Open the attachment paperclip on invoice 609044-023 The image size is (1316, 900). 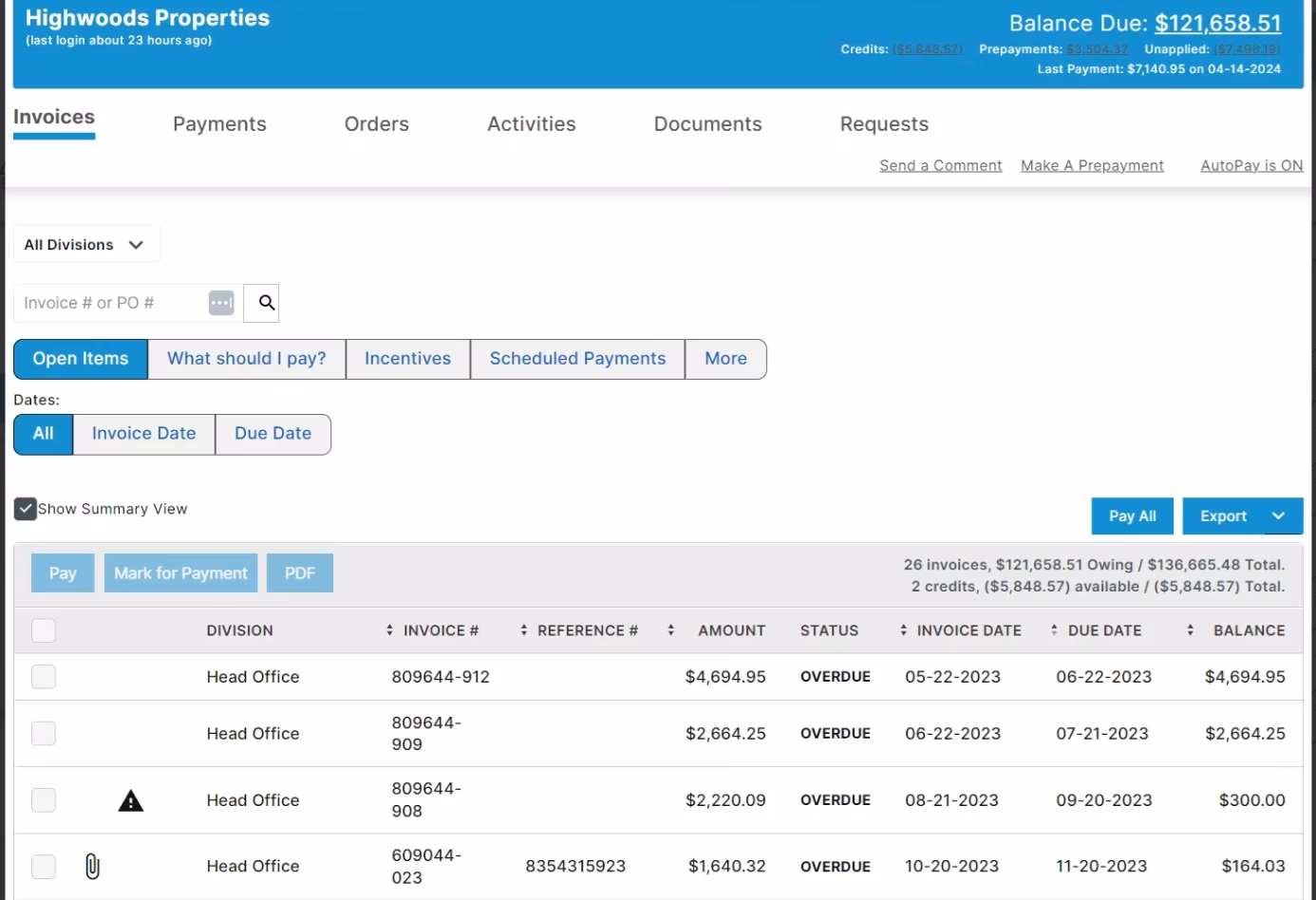click(92, 866)
